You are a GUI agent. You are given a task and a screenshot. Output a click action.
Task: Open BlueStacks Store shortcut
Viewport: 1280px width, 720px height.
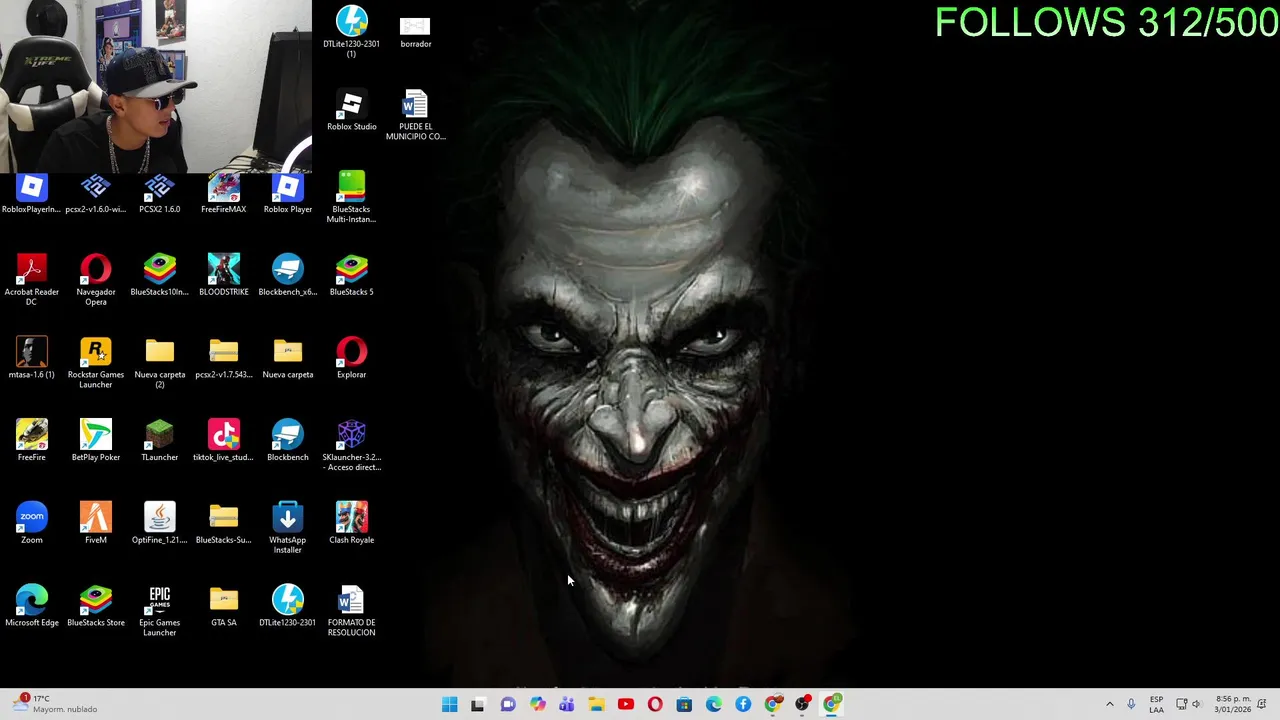click(x=96, y=606)
